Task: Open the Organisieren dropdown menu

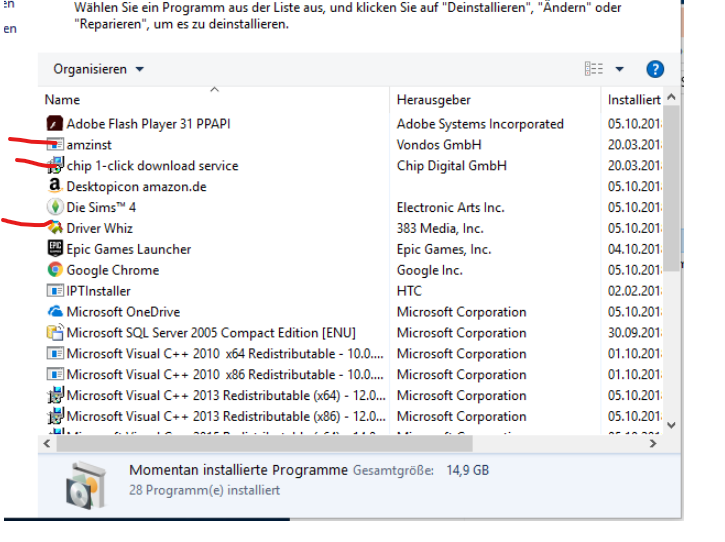Action: pyautogui.click(x=98, y=69)
